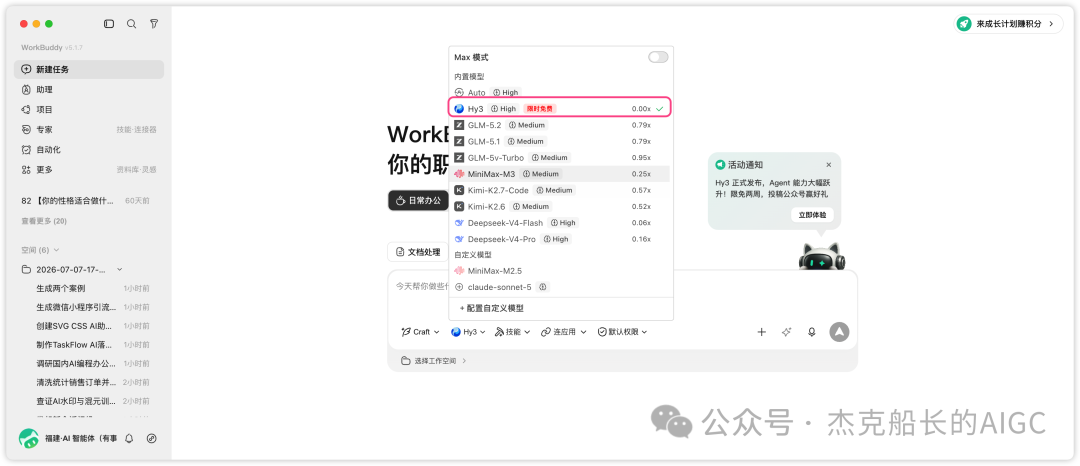
Task: Click the 文档处理 button
Action: [417, 252]
